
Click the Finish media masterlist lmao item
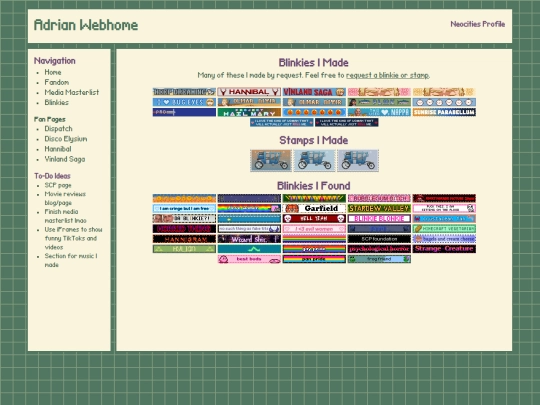point(65,216)
